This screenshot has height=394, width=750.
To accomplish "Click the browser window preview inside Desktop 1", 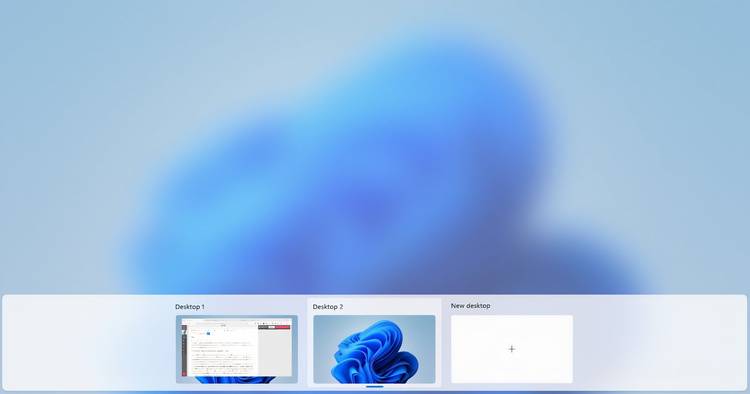I will point(237,347).
